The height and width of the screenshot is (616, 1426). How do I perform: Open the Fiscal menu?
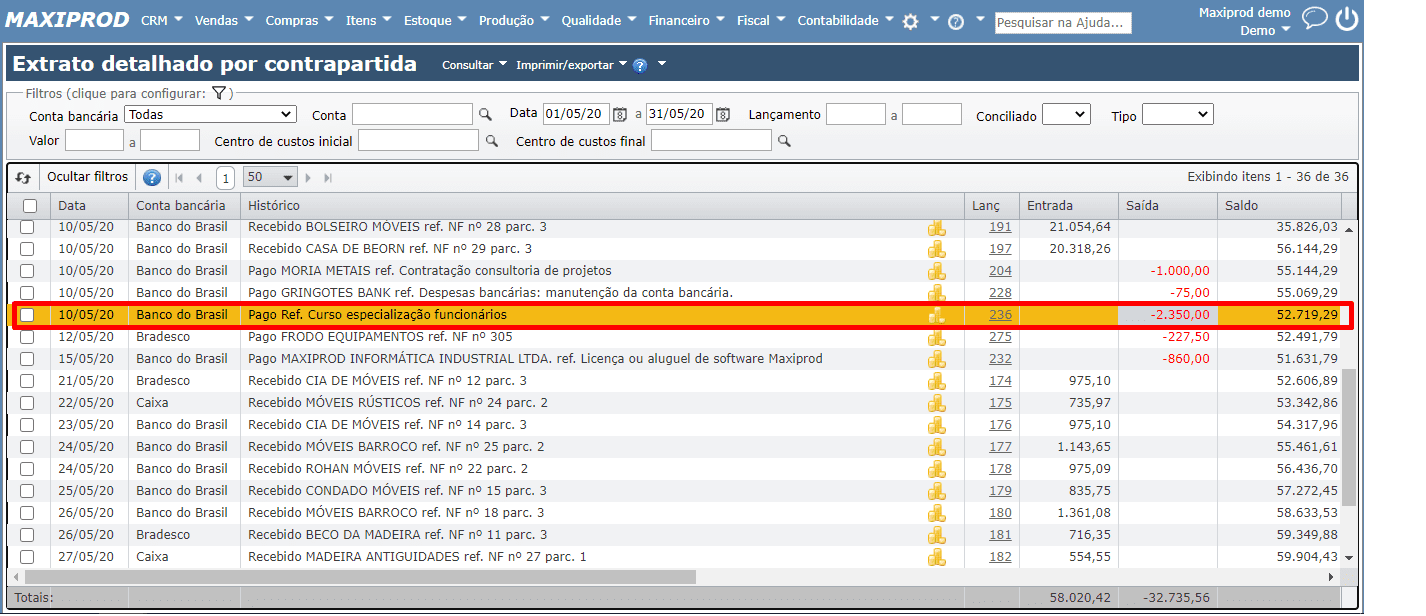(x=761, y=20)
